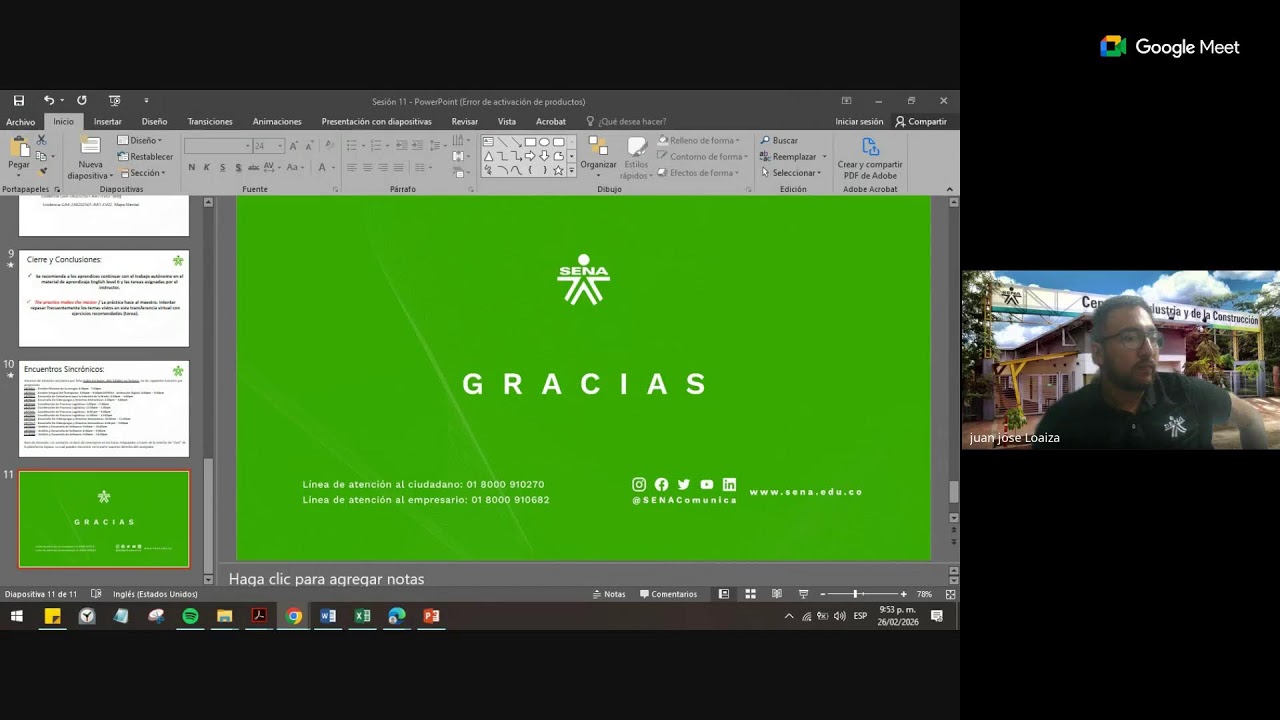Screen dimensions: 1280x720
Task: Open the font name combo box
Action: pos(218,146)
